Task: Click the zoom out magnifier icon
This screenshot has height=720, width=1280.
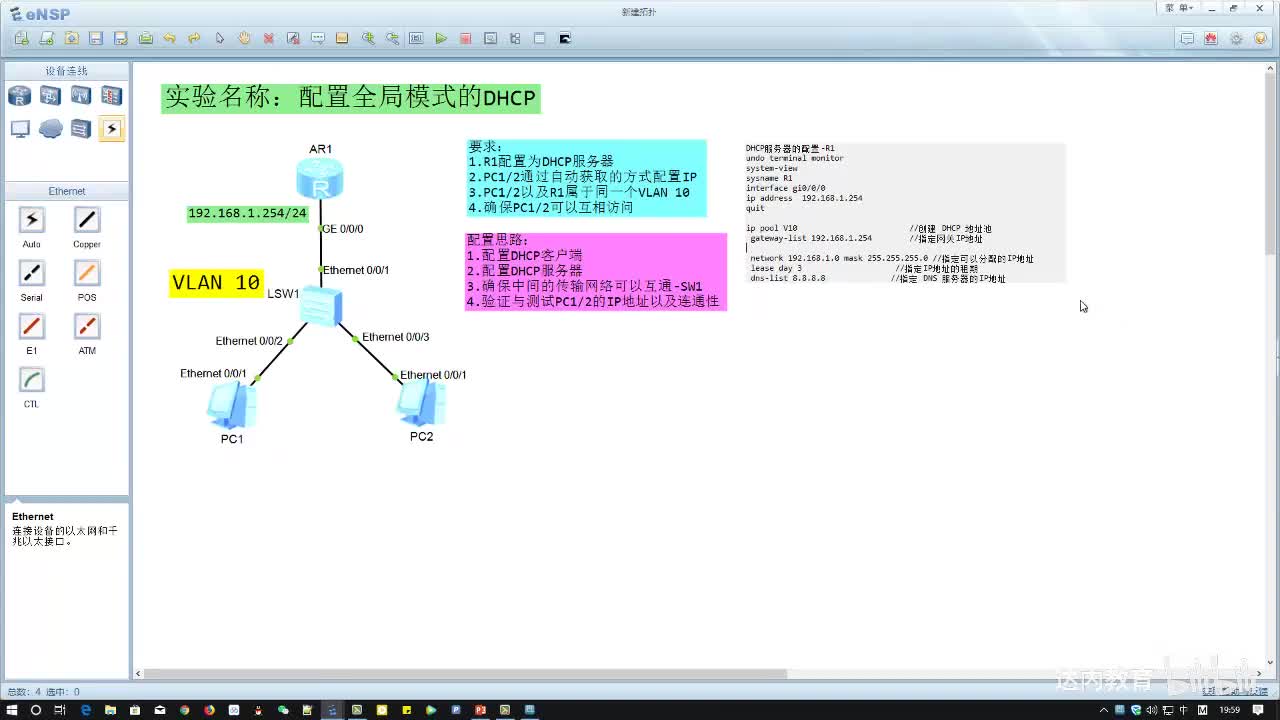Action: (392, 38)
